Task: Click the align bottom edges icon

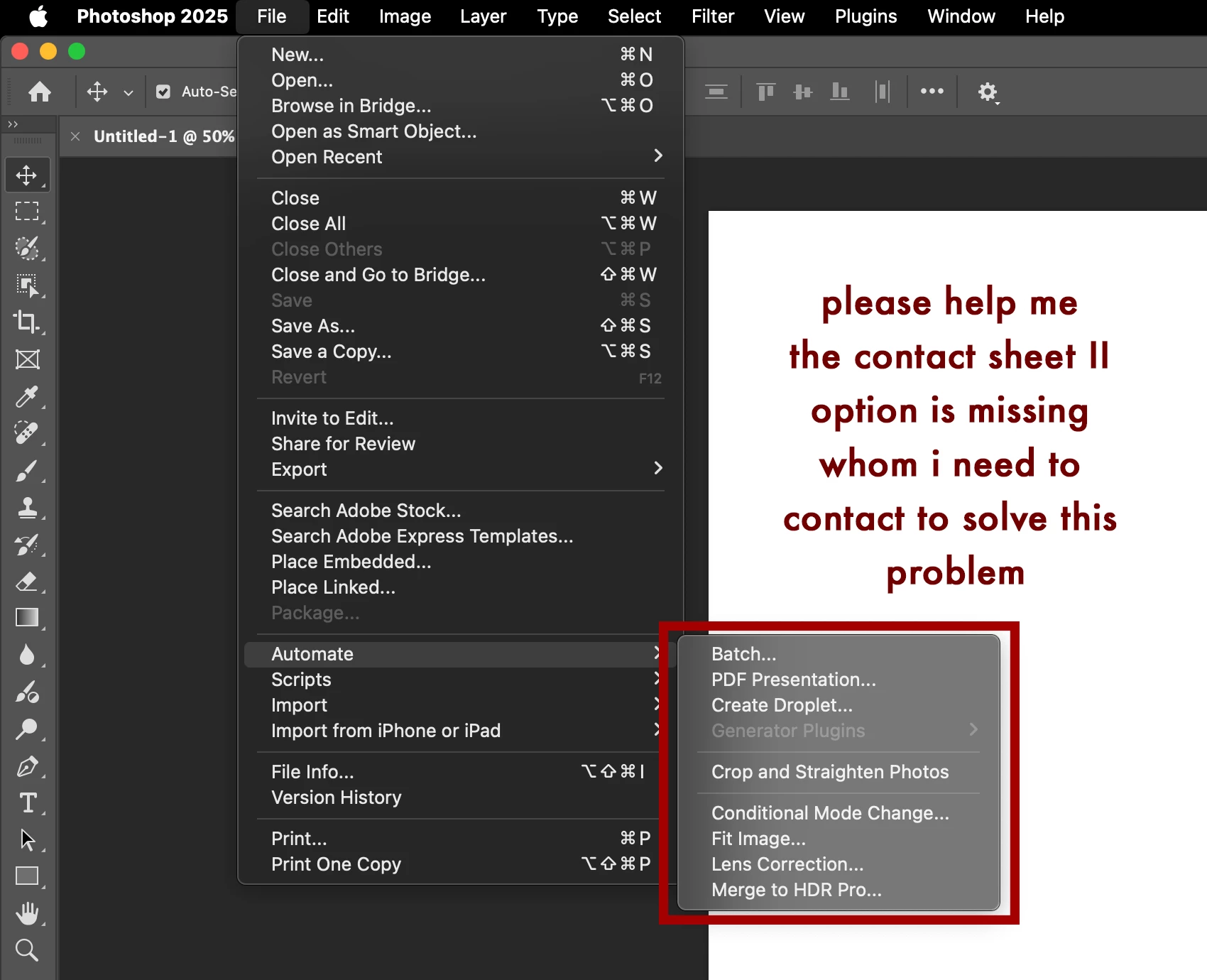Action: click(840, 92)
